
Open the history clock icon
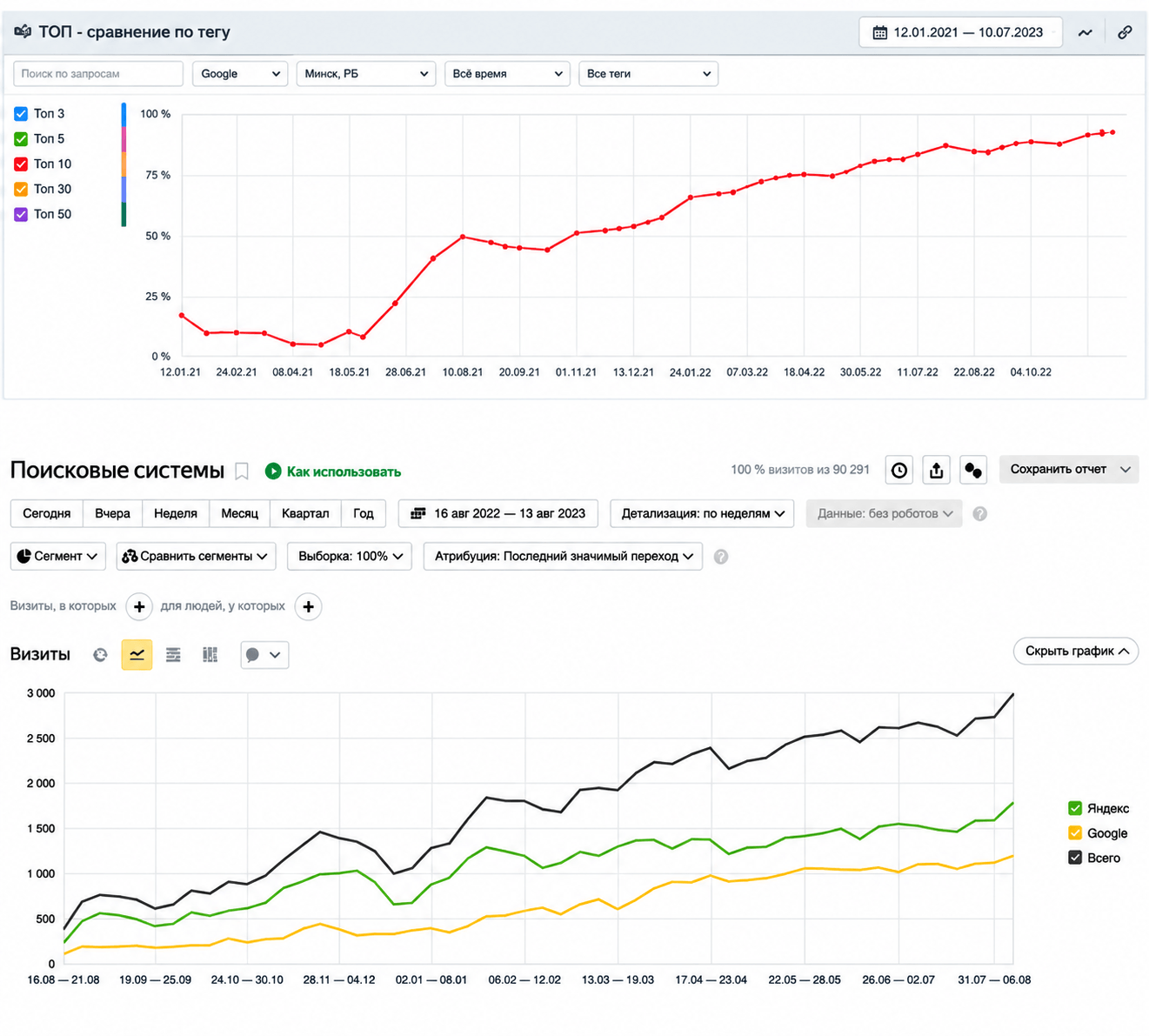tap(899, 471)
